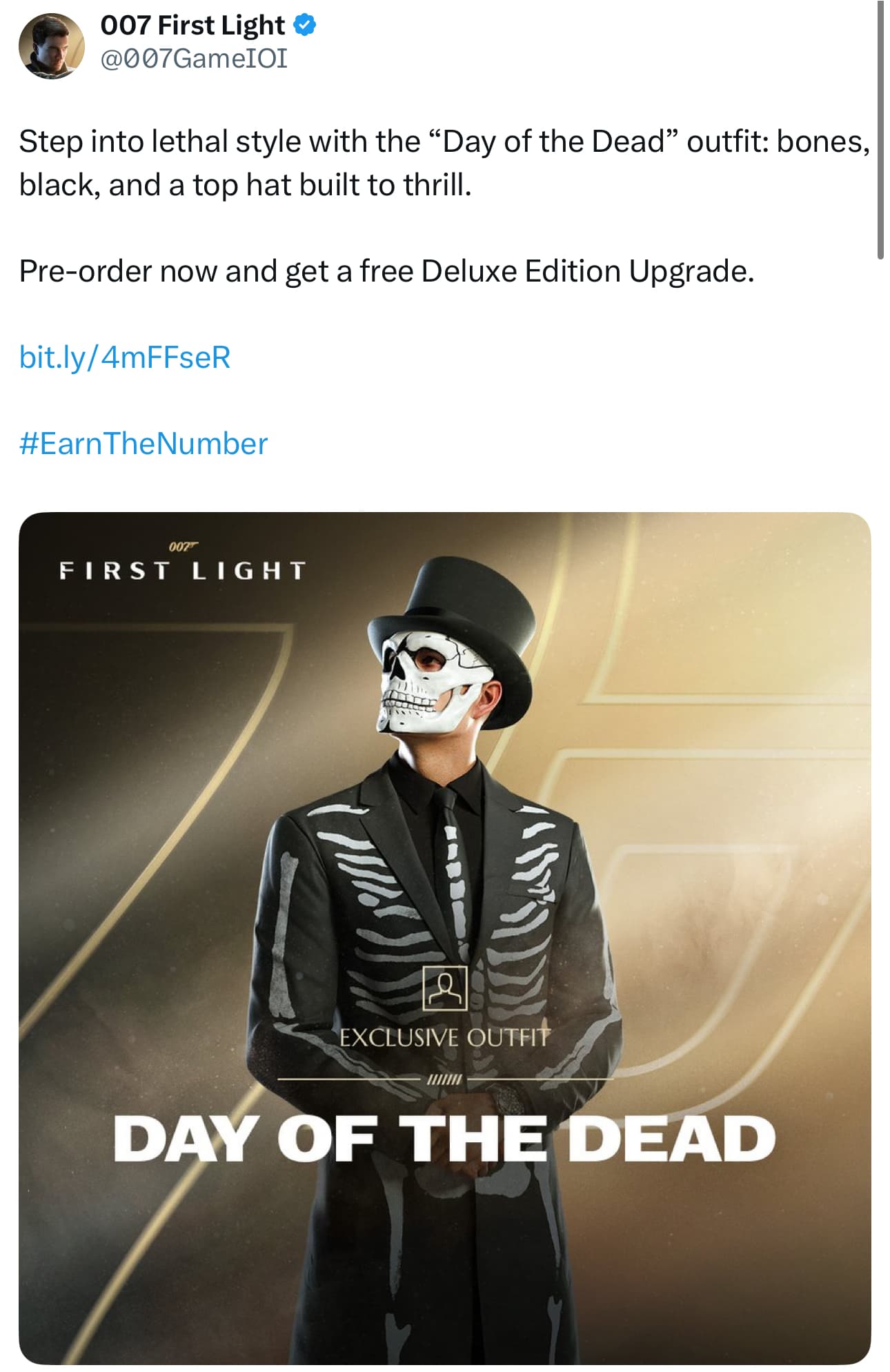Click the blue verified badge
This screenshot has height=1372, width=890.
305,26
